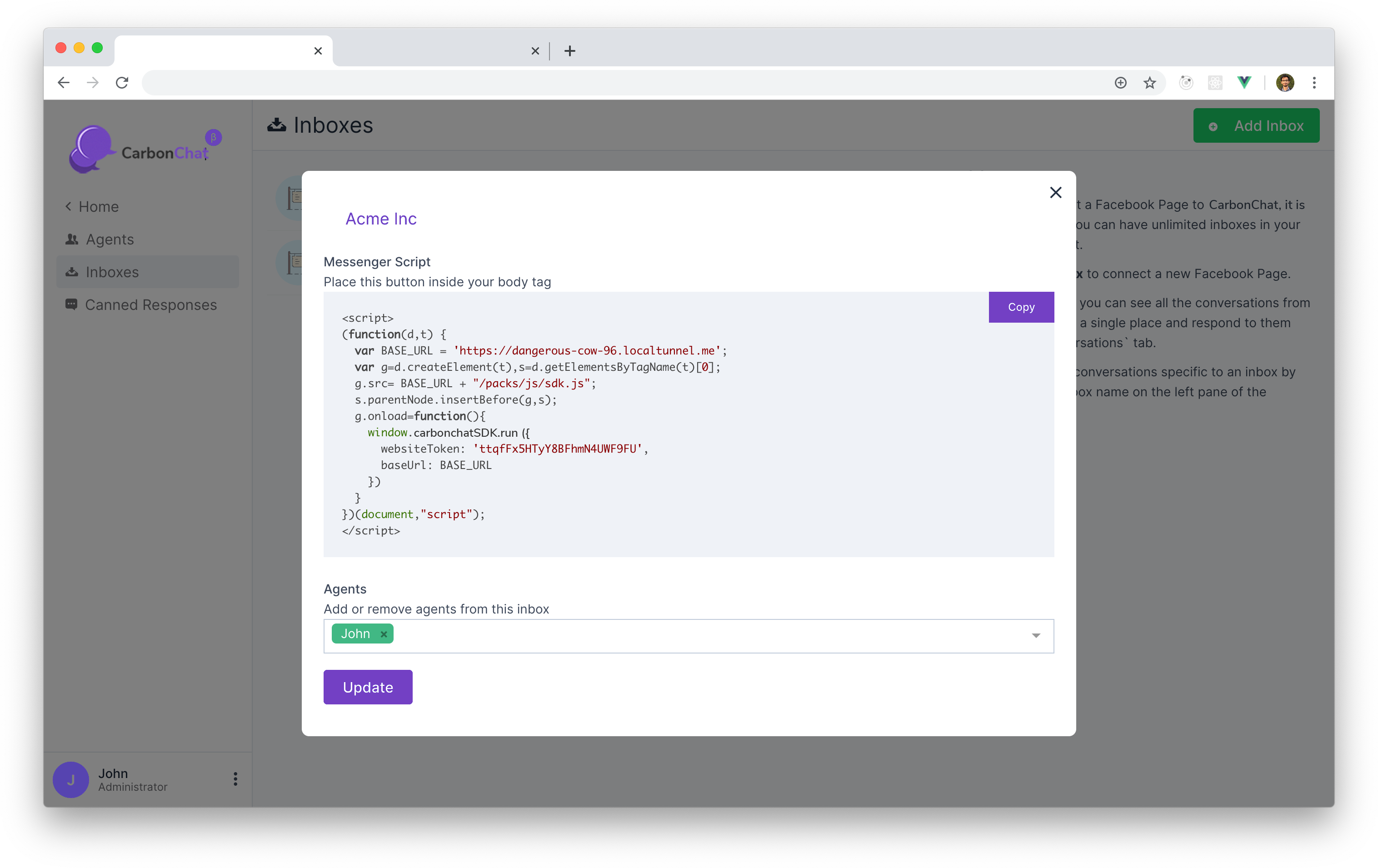Click inside the agents selection field
The height and width of the screenshot is (868, 1378).
coord(687,636)
